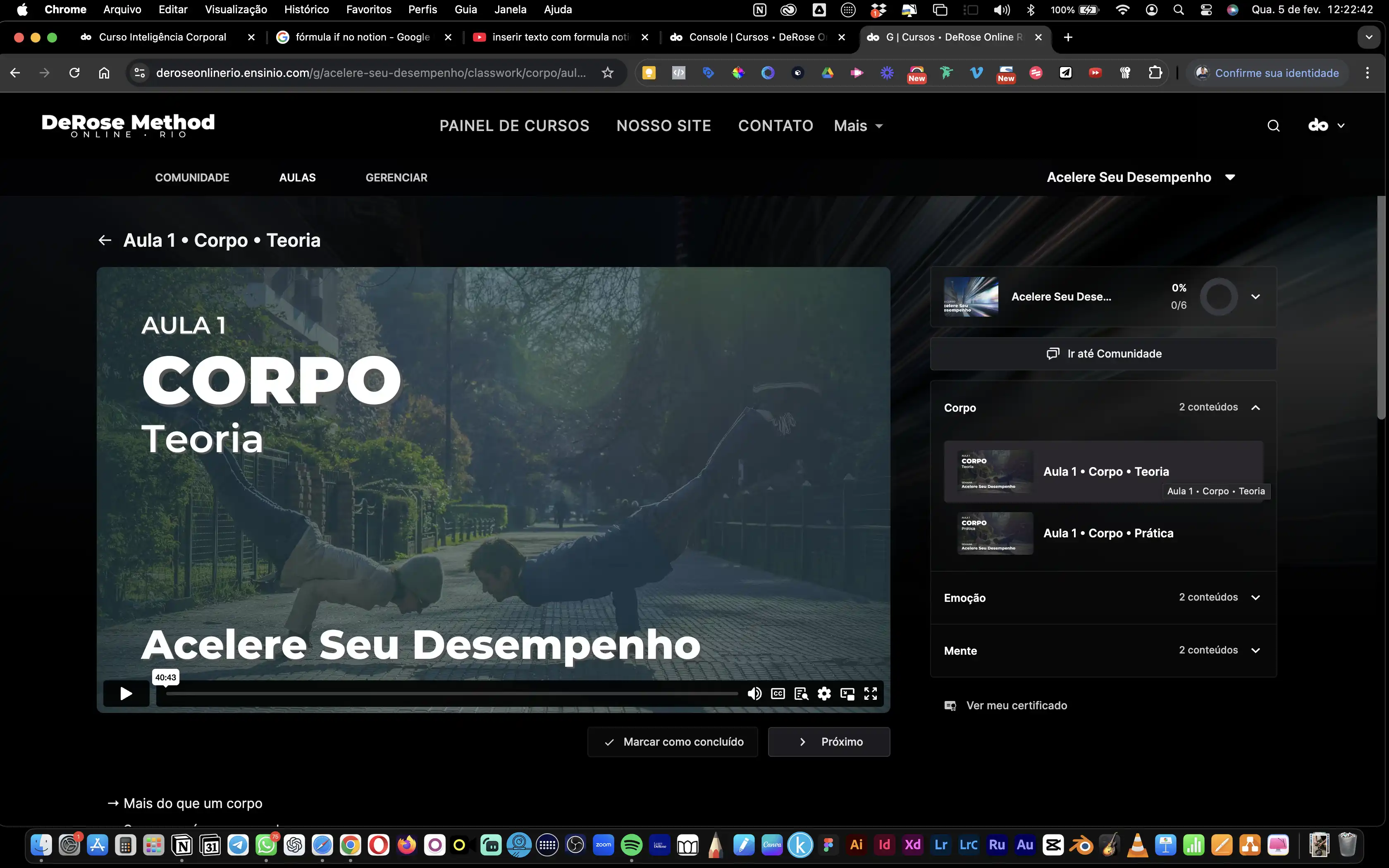
Task: Toggle closed captions on the video
Action: 778,694
